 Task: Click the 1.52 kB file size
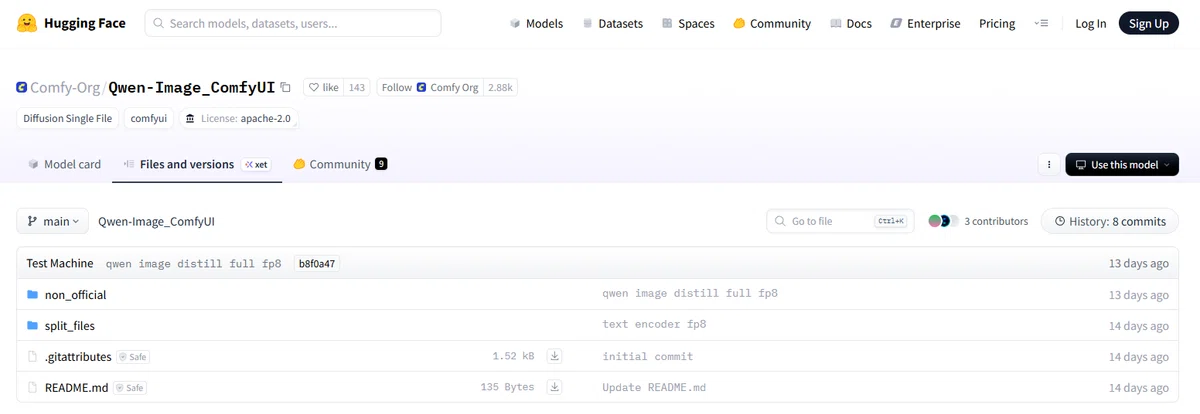point(513,356)
